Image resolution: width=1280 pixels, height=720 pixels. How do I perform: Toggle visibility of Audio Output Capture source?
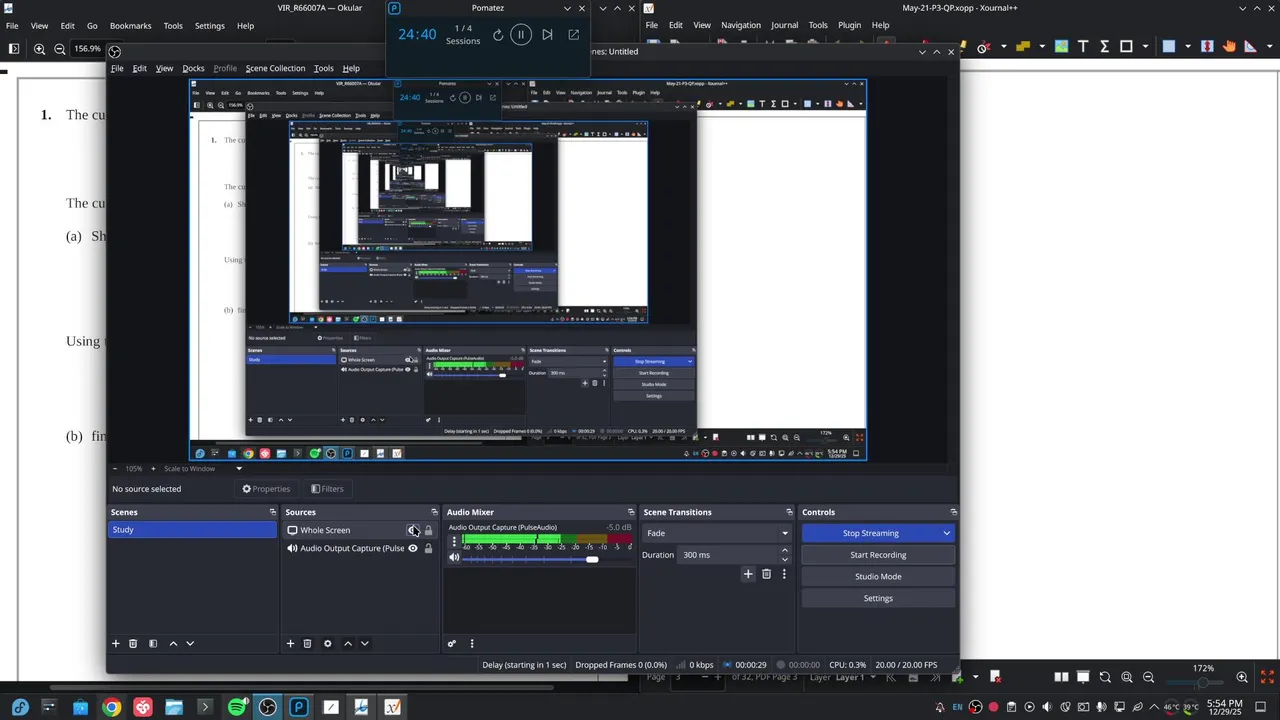pos(412,548)
